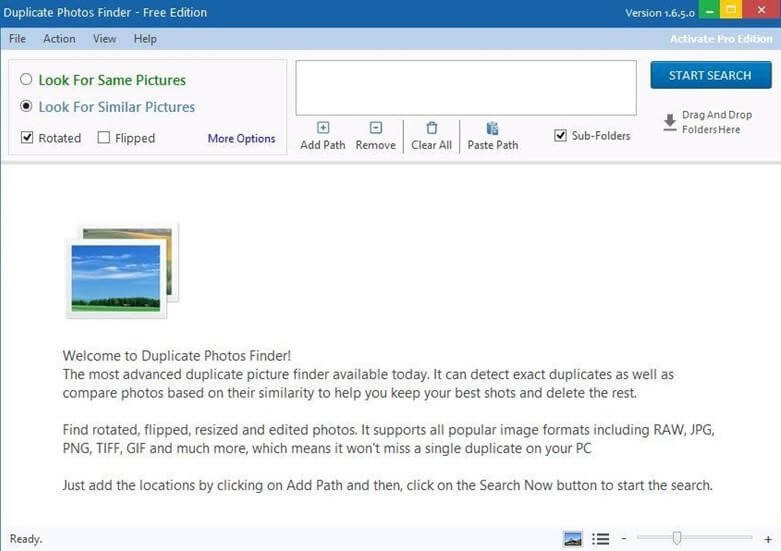Open the More Options link
This screenshot has height=551, width=781.
(241, 139)
